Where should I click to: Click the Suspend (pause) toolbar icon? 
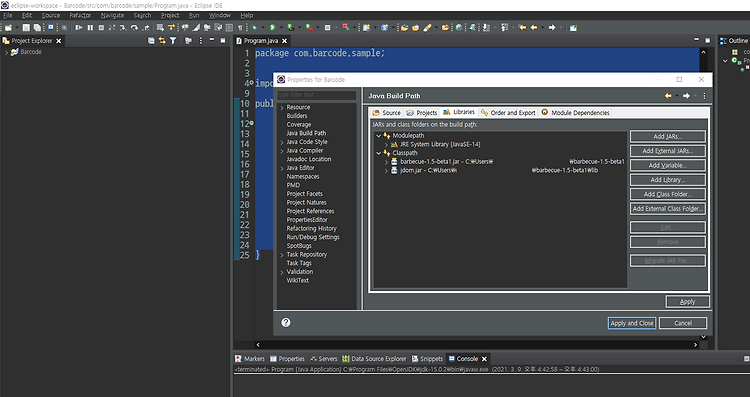point(90,28)
